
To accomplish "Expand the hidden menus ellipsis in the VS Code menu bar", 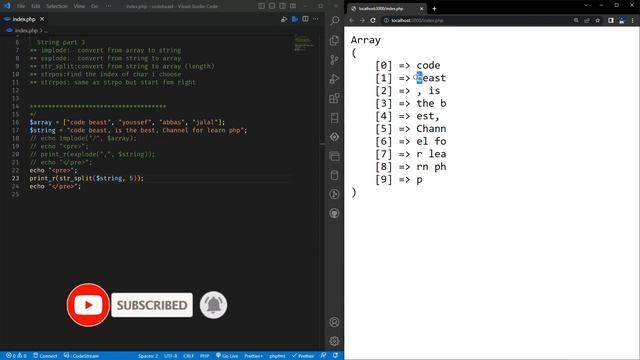I will [109, 7].
